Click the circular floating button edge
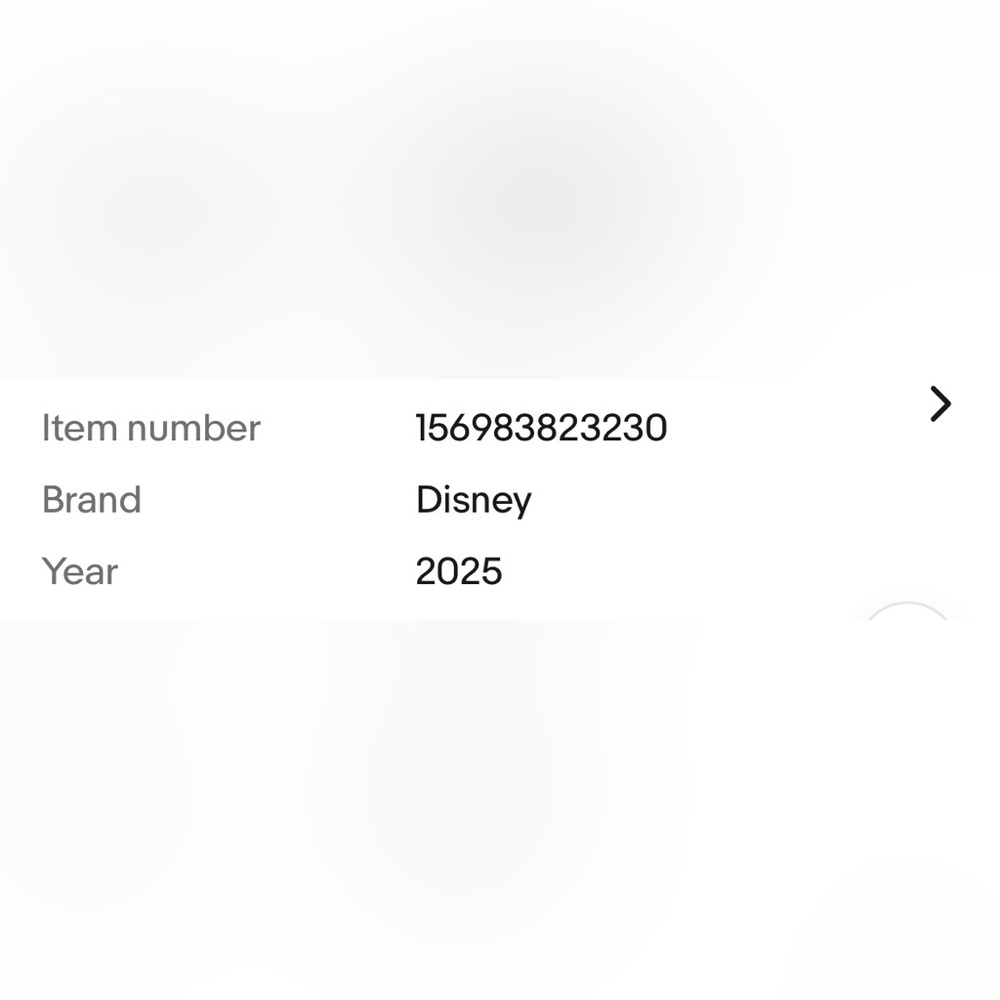The width and height of the screenshot is (1000, 1000). [x=907, y=610]
